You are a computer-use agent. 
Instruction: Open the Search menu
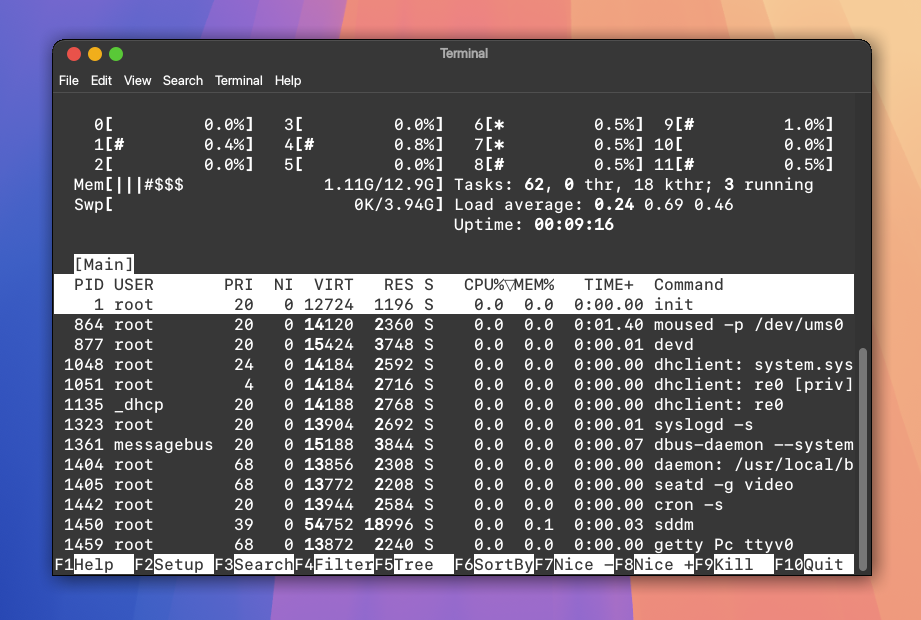click(183, 80)
